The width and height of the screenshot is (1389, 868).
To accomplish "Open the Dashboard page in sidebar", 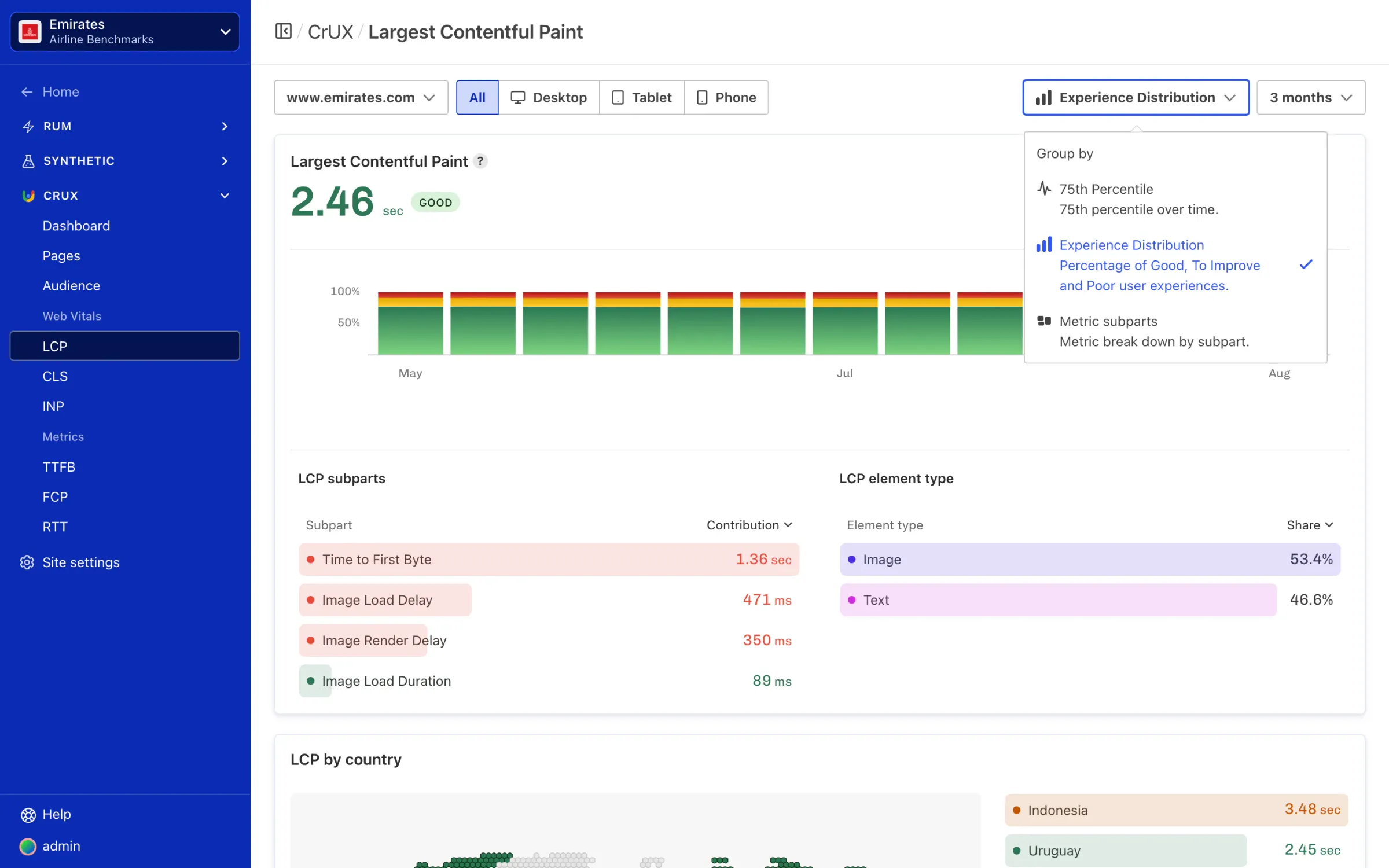I will (76, 226).
